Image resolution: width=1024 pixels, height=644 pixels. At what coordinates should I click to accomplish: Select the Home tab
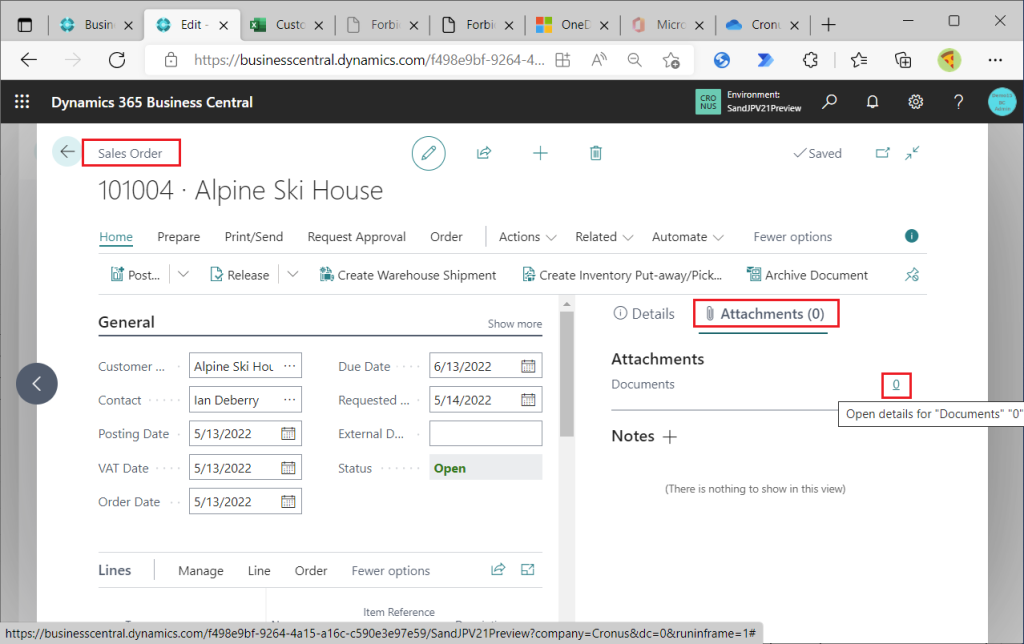(116, 237)
